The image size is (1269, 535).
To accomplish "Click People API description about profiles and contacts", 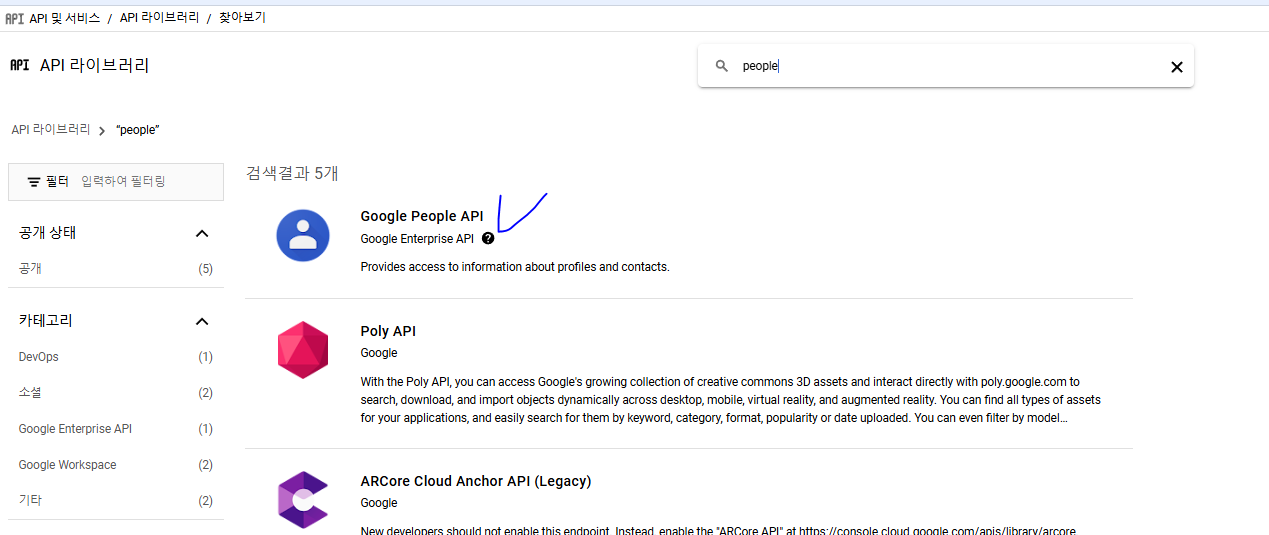I will 515,267.
